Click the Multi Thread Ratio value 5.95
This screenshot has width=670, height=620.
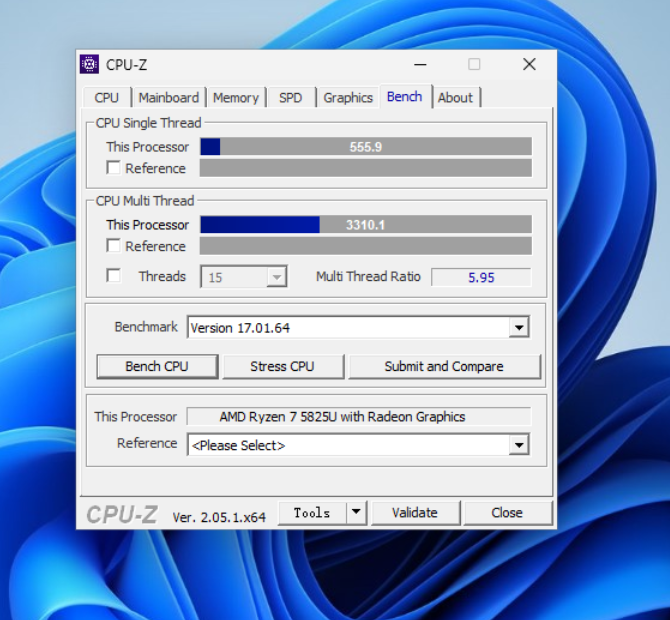481,277
